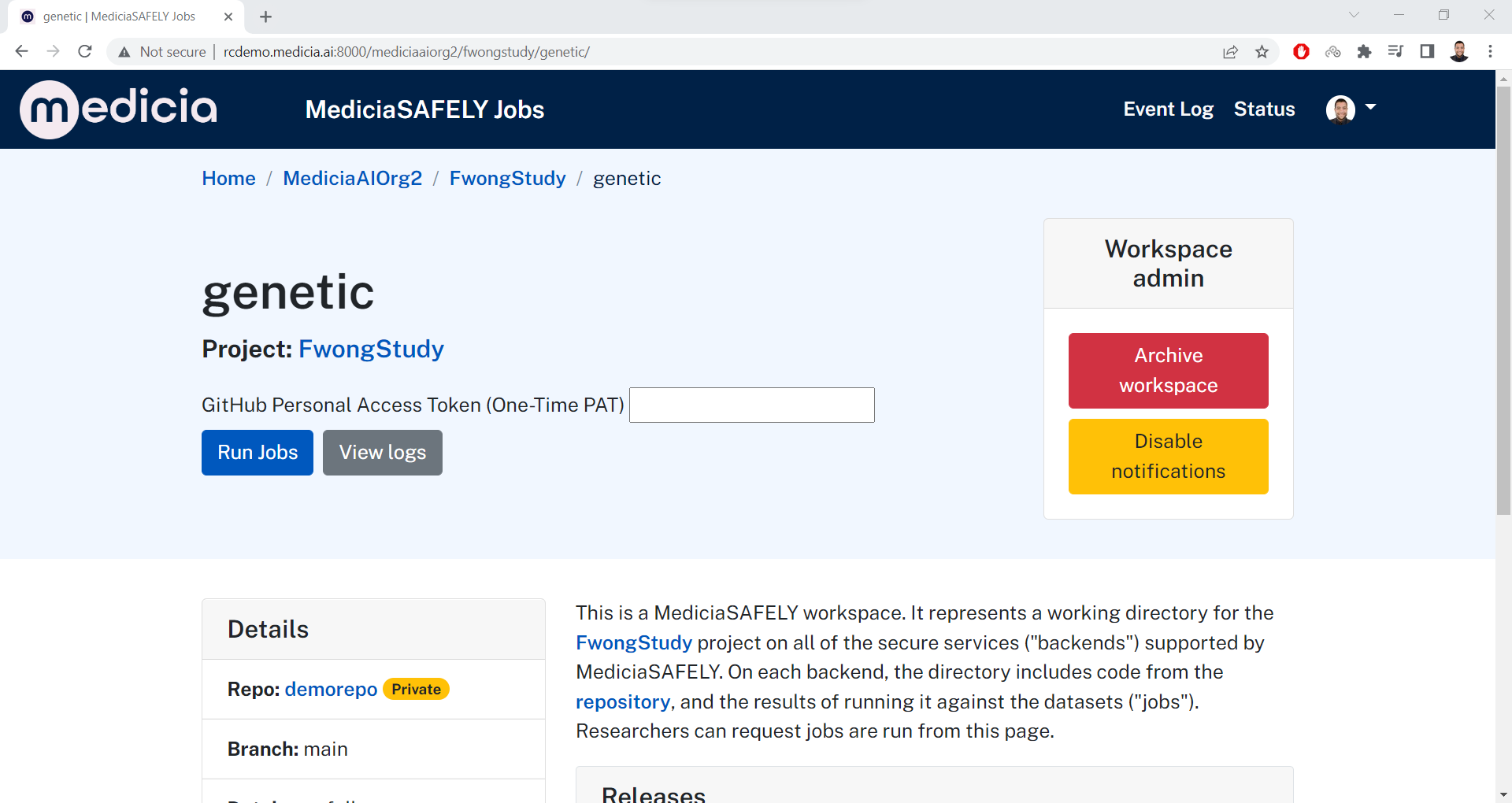This screenshot has width=1512, height=803.
Task: Click the page vertical scrollbar thumb
Action: click(x=1503, y=299)
